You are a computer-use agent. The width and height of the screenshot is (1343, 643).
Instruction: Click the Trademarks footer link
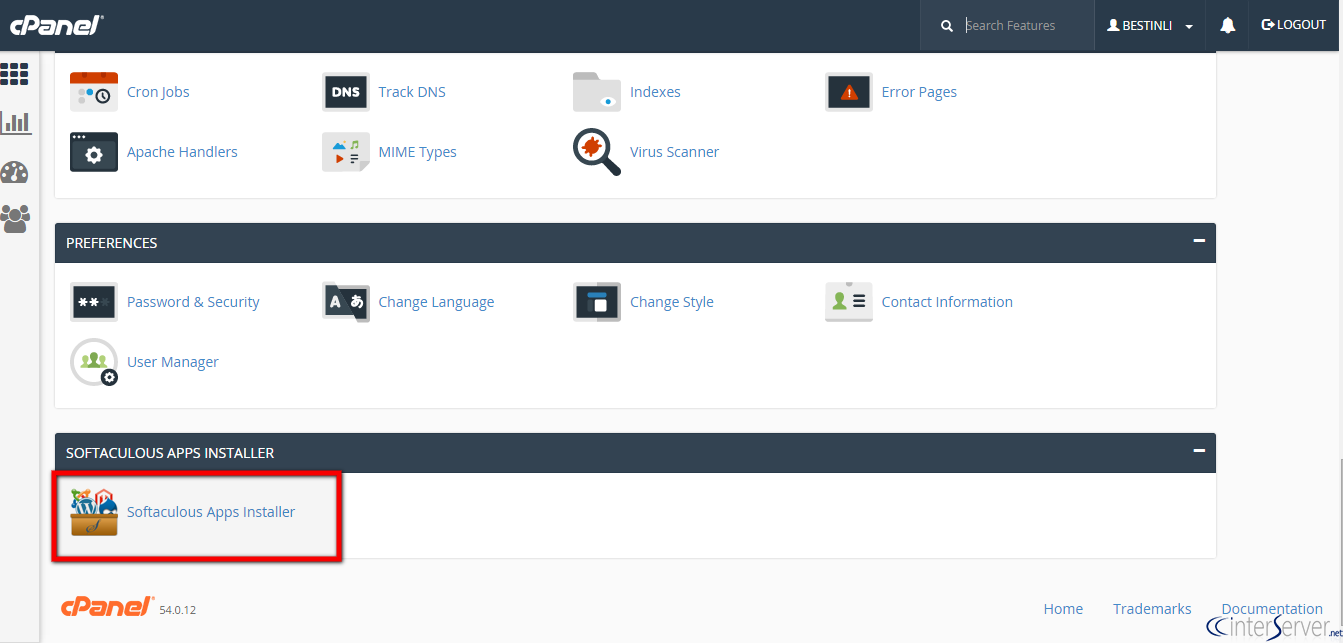1152,608
